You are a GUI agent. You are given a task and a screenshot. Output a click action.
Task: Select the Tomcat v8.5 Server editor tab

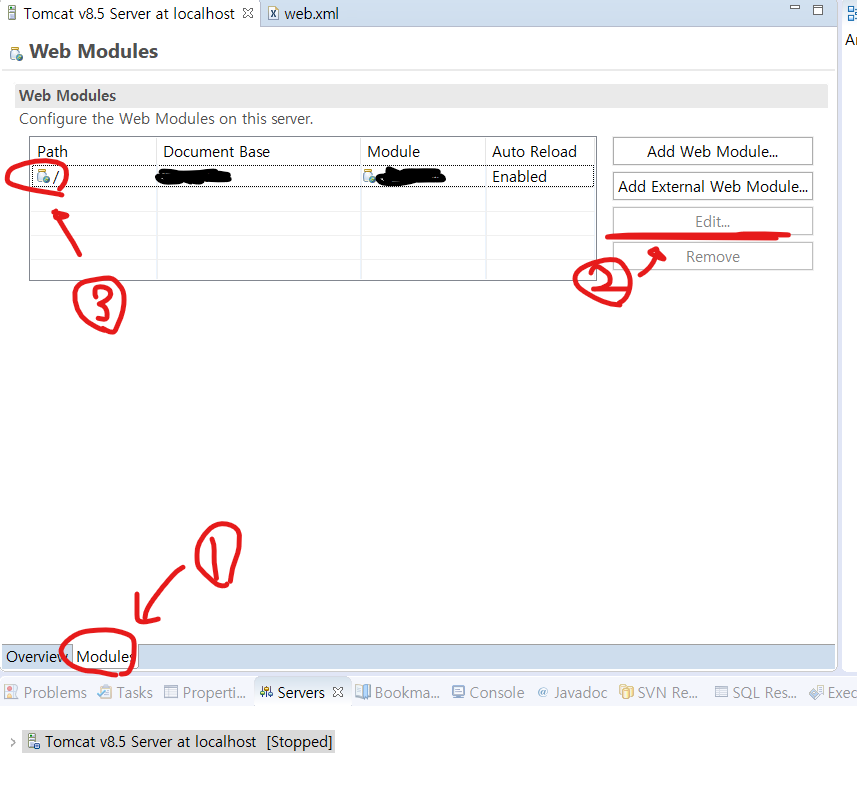click(x=128, y=14)
